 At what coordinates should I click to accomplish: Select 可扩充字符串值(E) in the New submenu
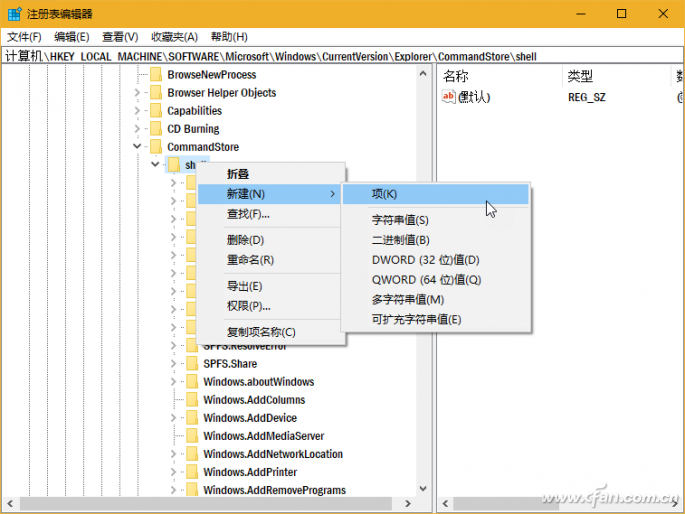coord(436,320)
